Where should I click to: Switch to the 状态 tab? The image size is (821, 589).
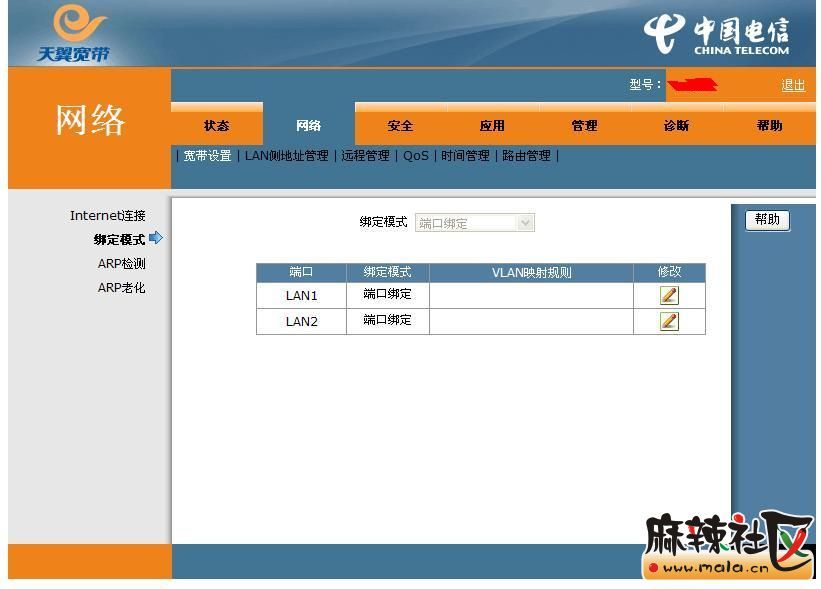217,126
